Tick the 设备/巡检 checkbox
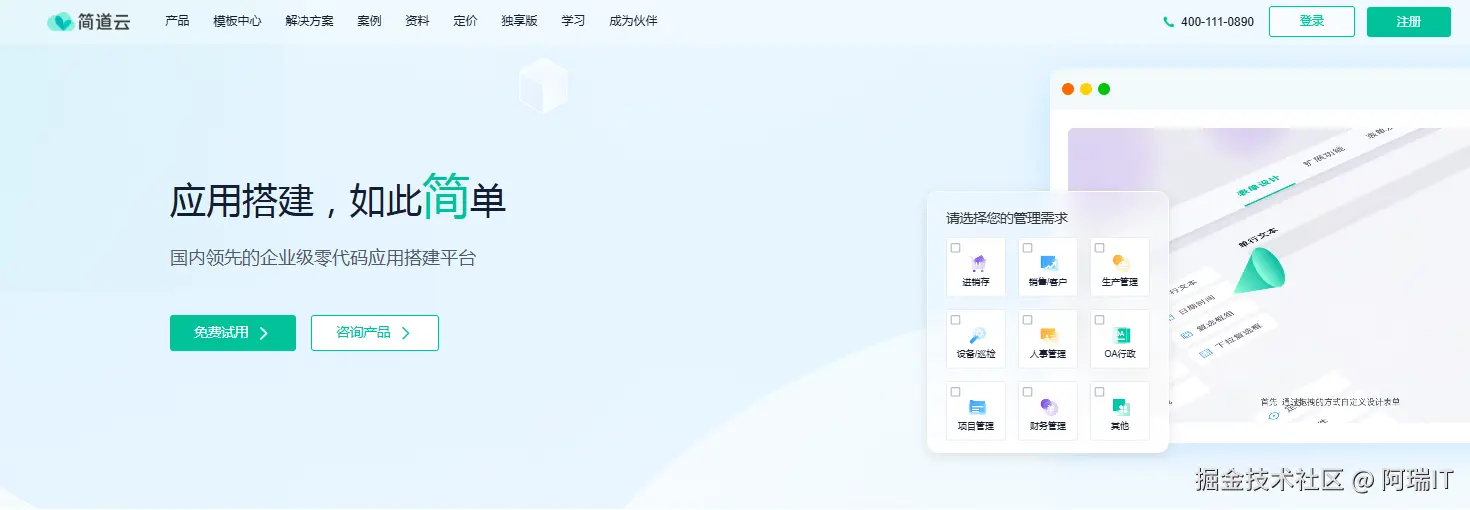Screen dimensions: 1470x510 click(x=956, y=320)
